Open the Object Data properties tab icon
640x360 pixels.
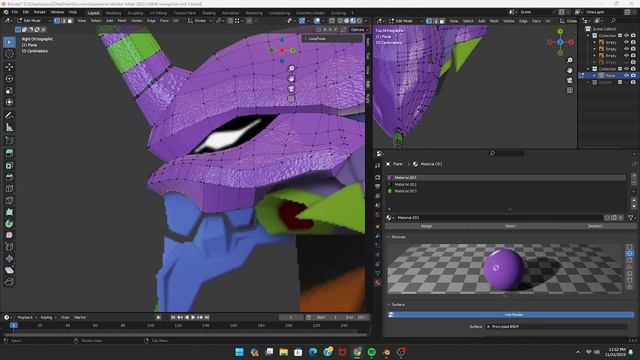tap(378, 273)
